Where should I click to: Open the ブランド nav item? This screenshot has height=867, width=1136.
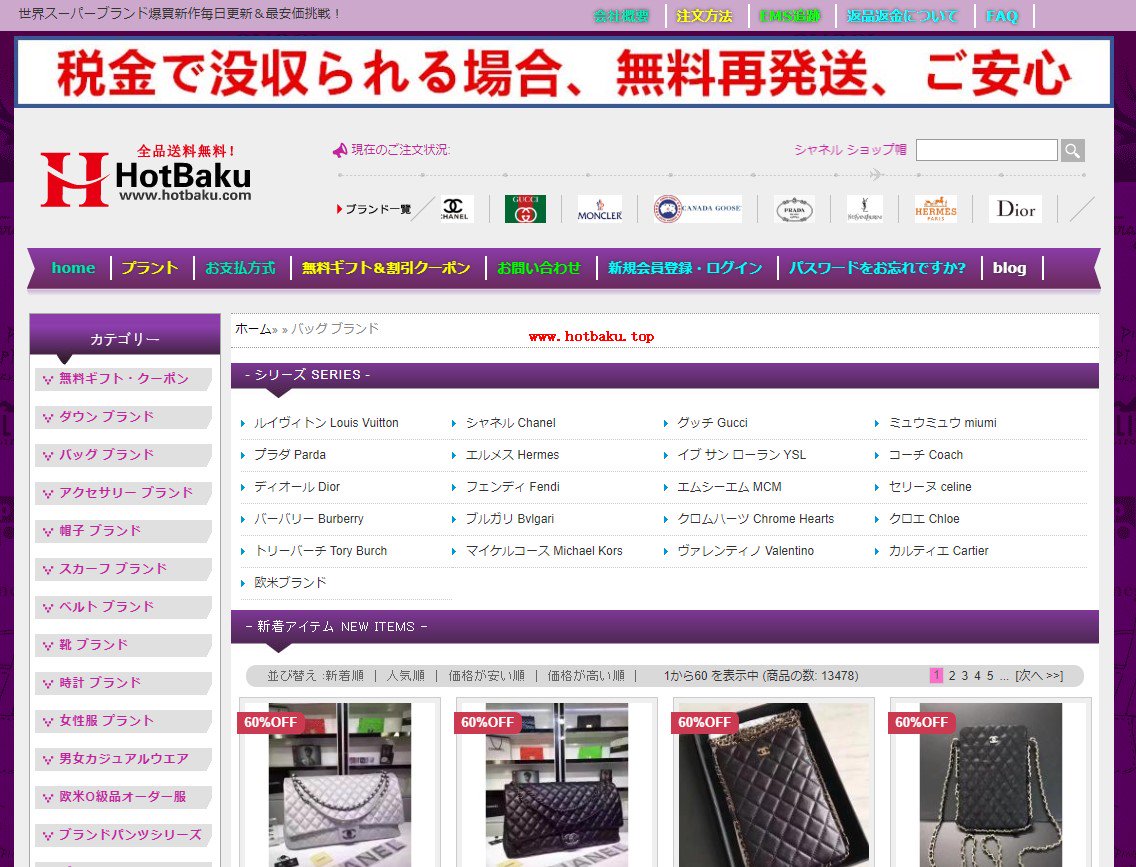coord(150,267)
